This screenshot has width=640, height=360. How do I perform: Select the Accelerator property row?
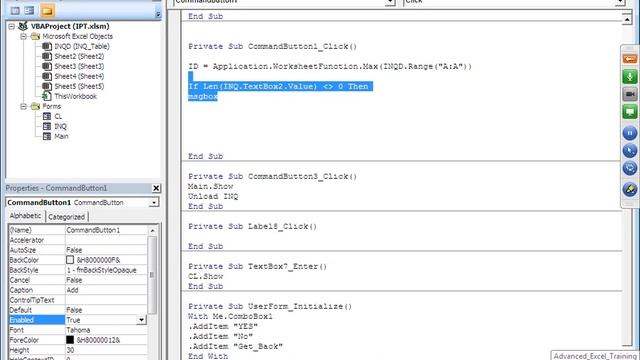[x=78, y=240]
